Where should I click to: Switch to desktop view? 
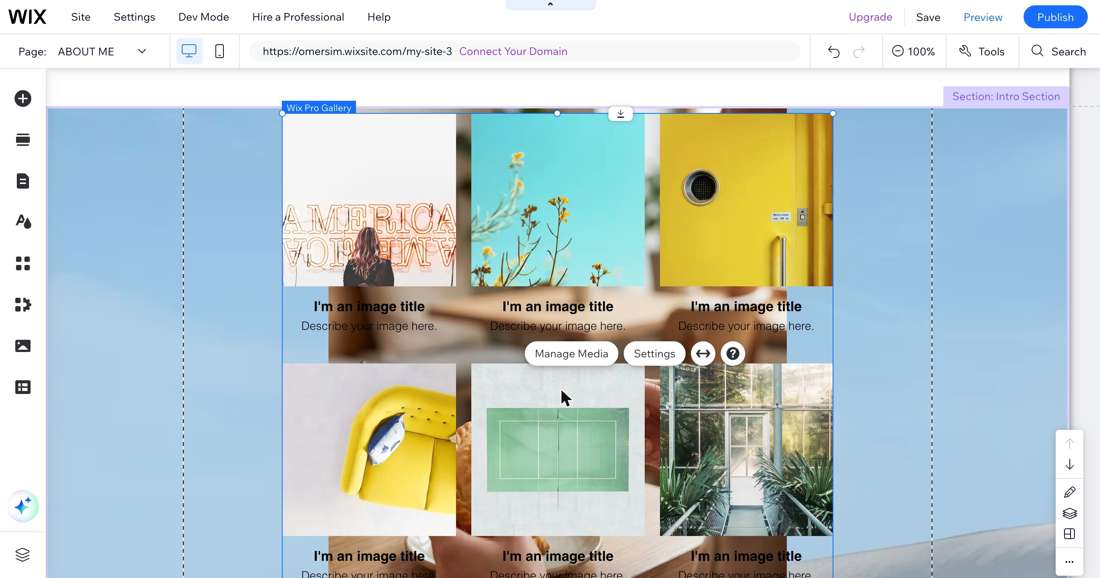(189, 51)
